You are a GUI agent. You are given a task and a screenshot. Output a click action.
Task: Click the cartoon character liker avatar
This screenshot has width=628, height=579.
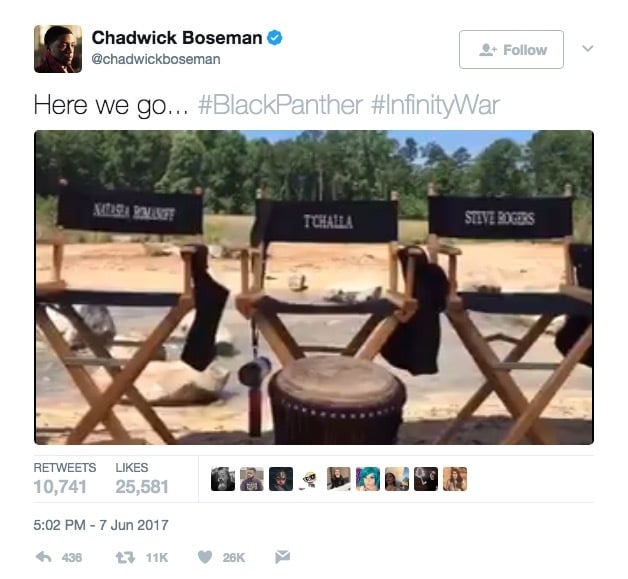pyautogui.click(x=310, y=479)
